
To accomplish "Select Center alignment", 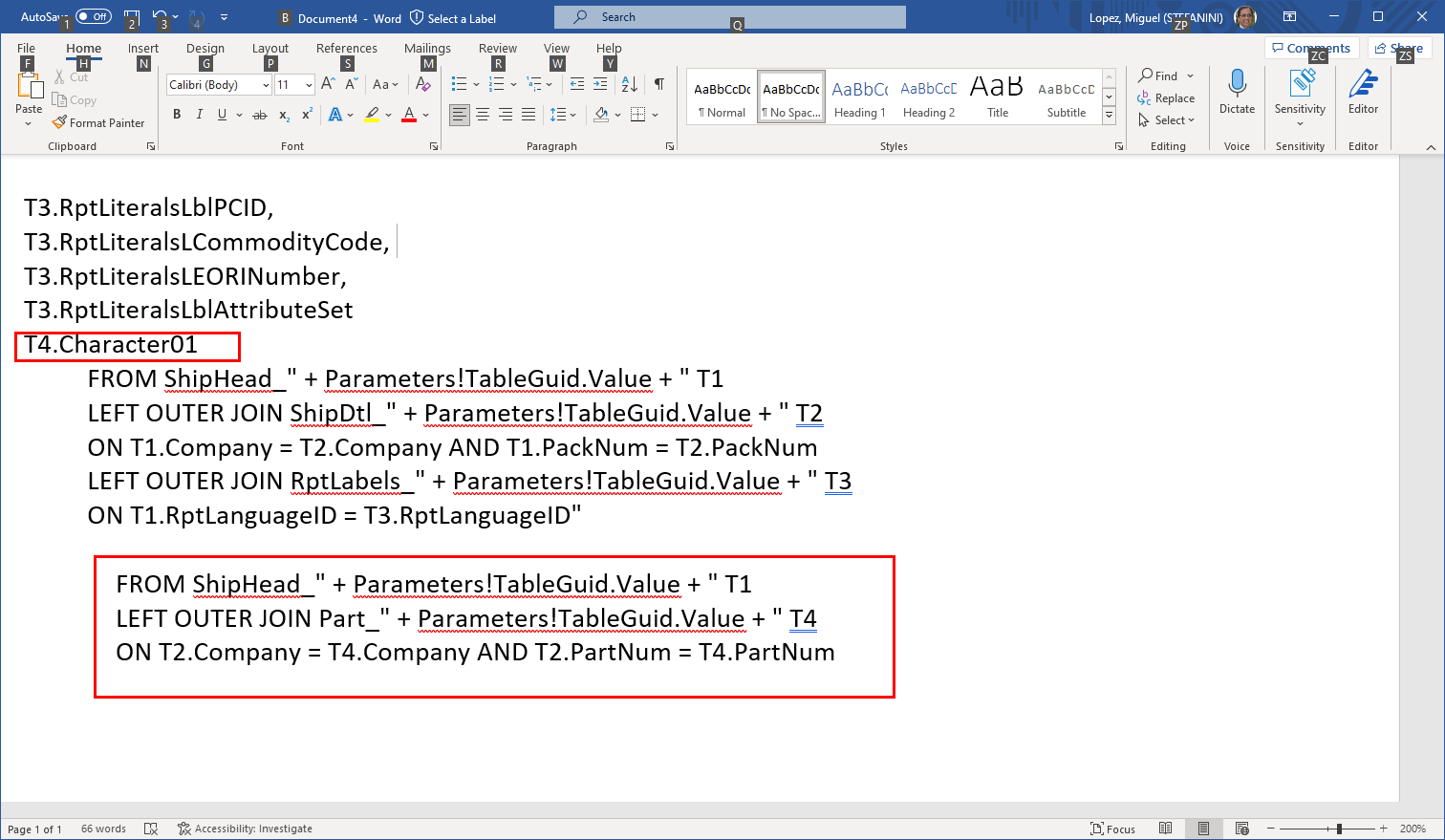I will point(483,115).
